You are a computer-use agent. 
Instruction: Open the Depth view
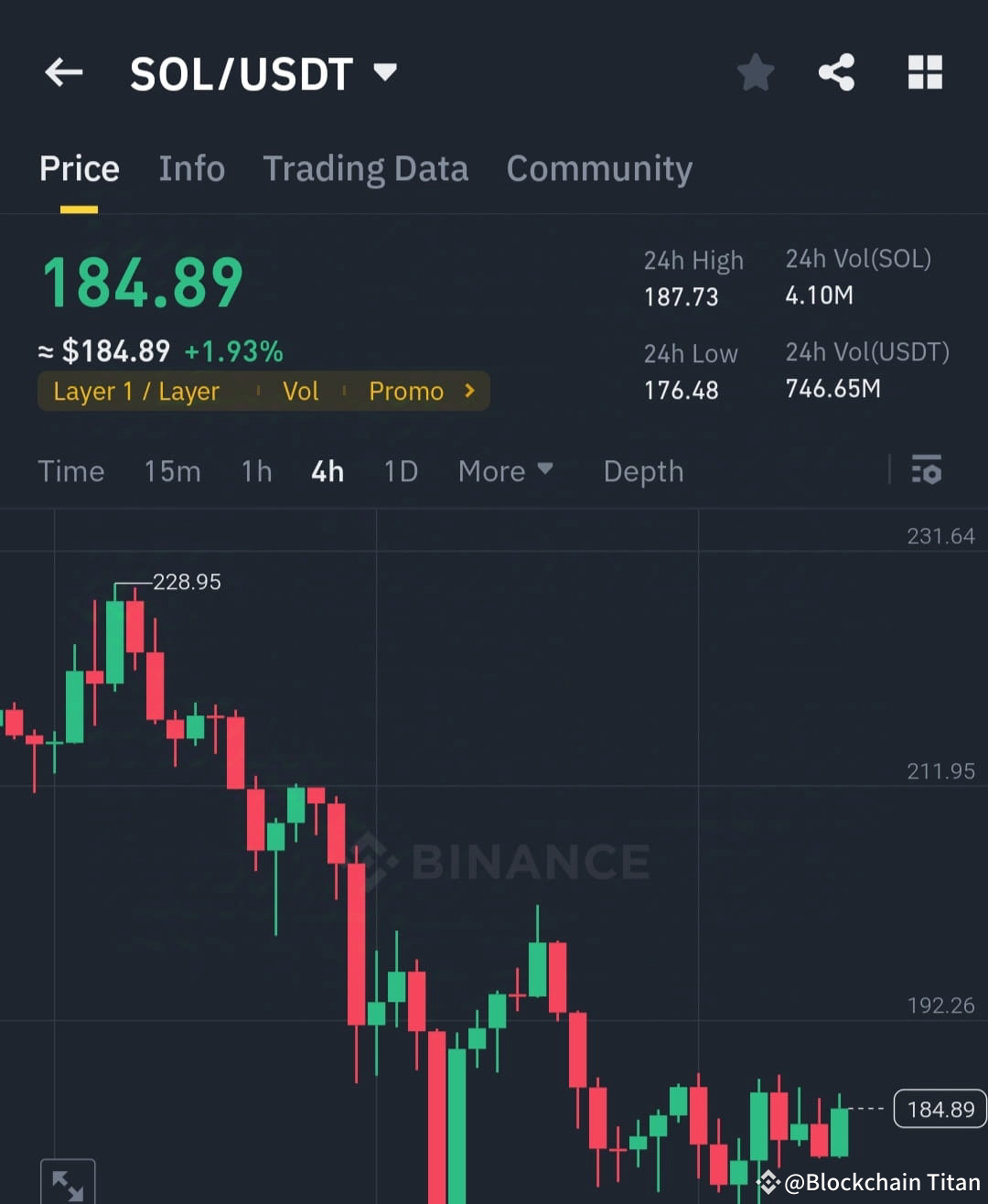[x=643, y=470]
